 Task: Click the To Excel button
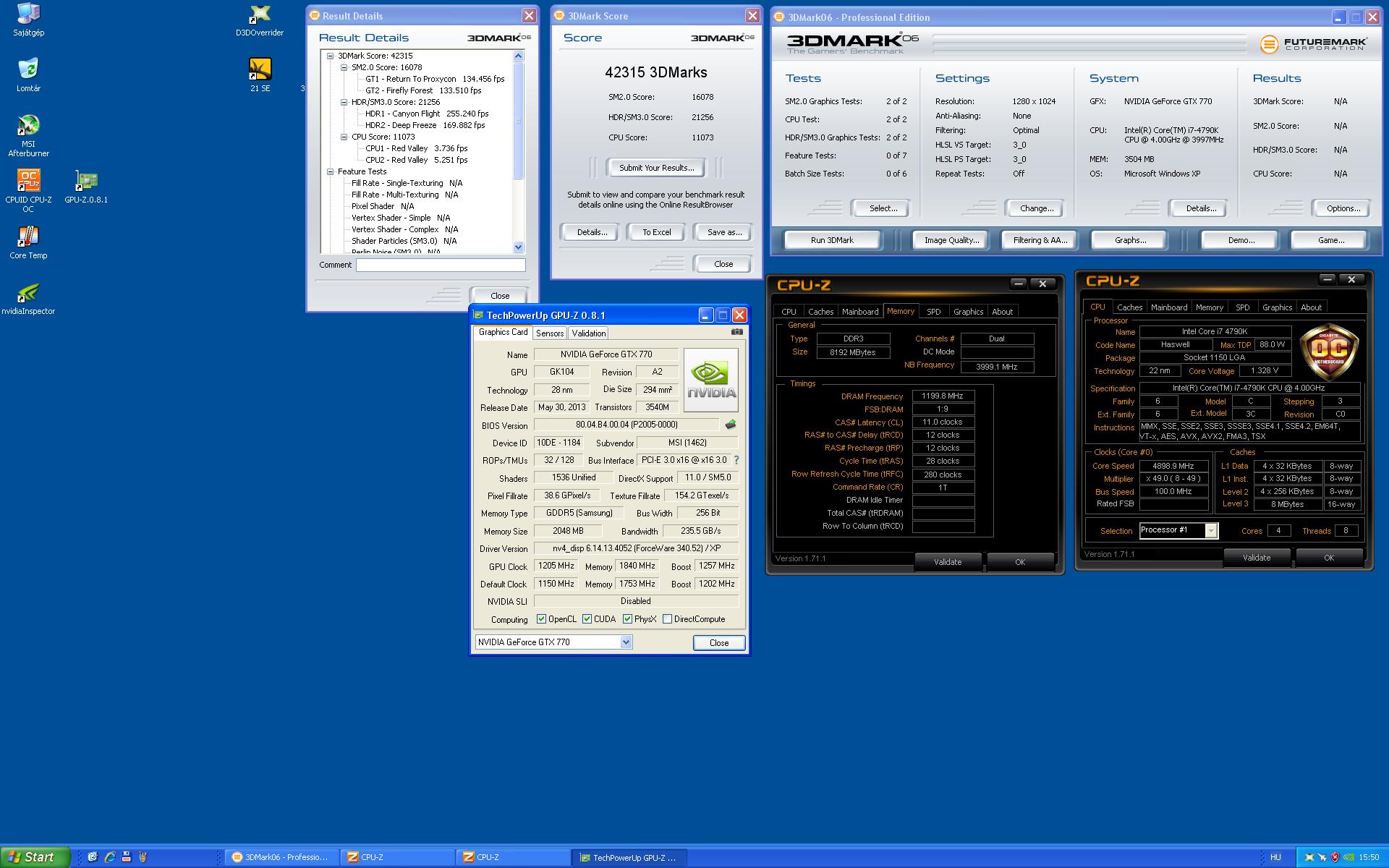coord(657,232)
